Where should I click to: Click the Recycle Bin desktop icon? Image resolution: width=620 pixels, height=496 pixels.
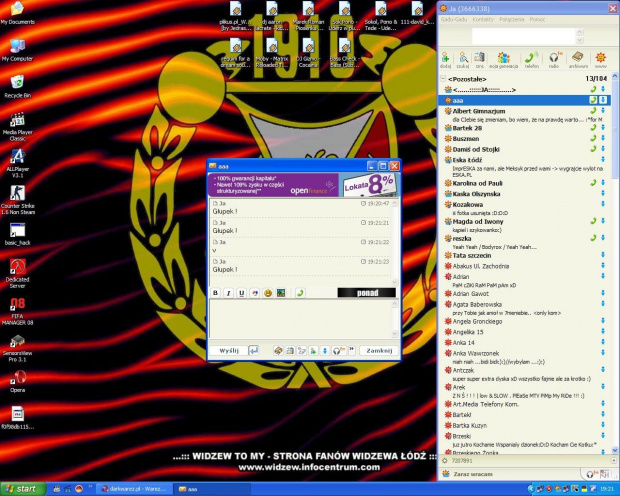pos(17,87)
